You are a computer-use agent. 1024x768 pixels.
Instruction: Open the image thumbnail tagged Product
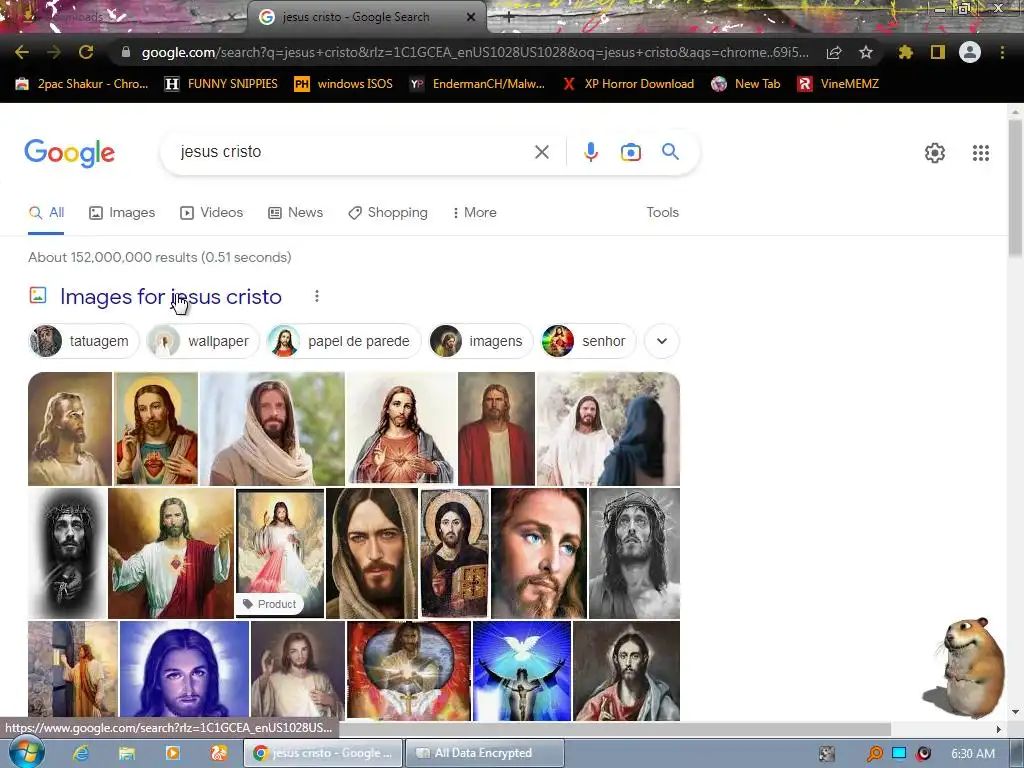click(x=280, y=553)
